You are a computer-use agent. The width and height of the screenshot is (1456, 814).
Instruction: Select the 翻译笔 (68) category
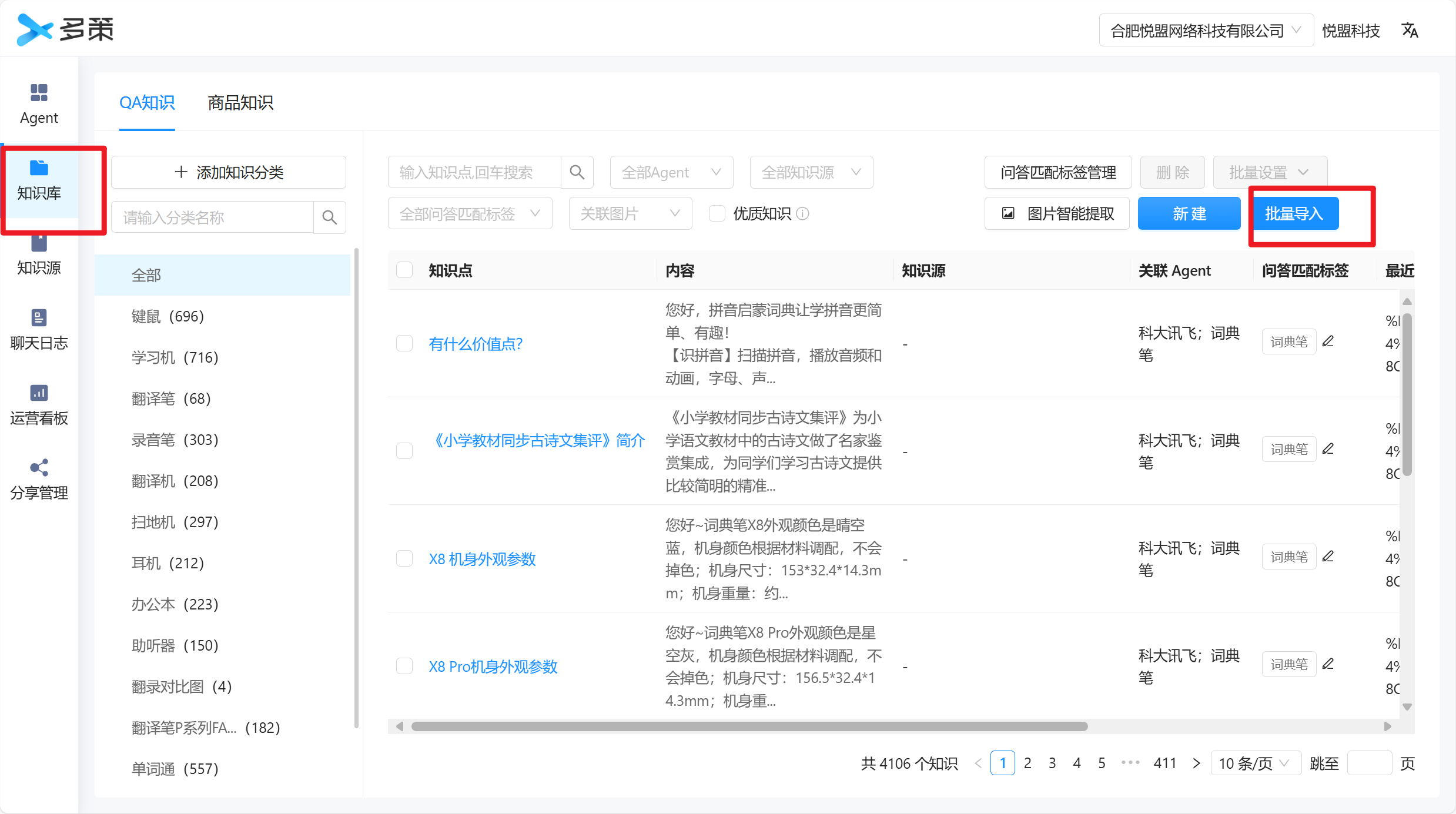pos(222,398)
